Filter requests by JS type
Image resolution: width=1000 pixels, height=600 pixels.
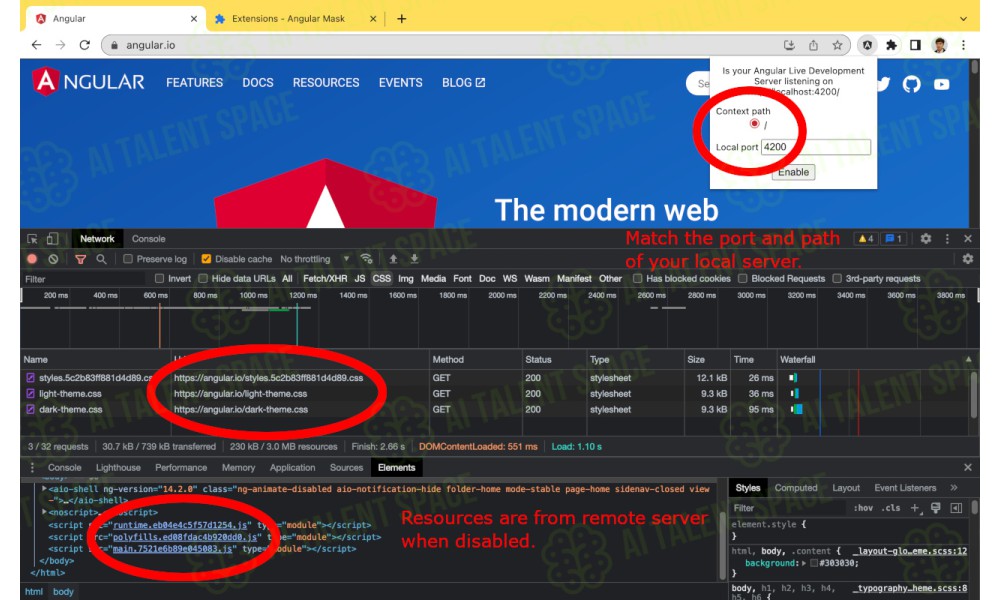tap(360, 279)
